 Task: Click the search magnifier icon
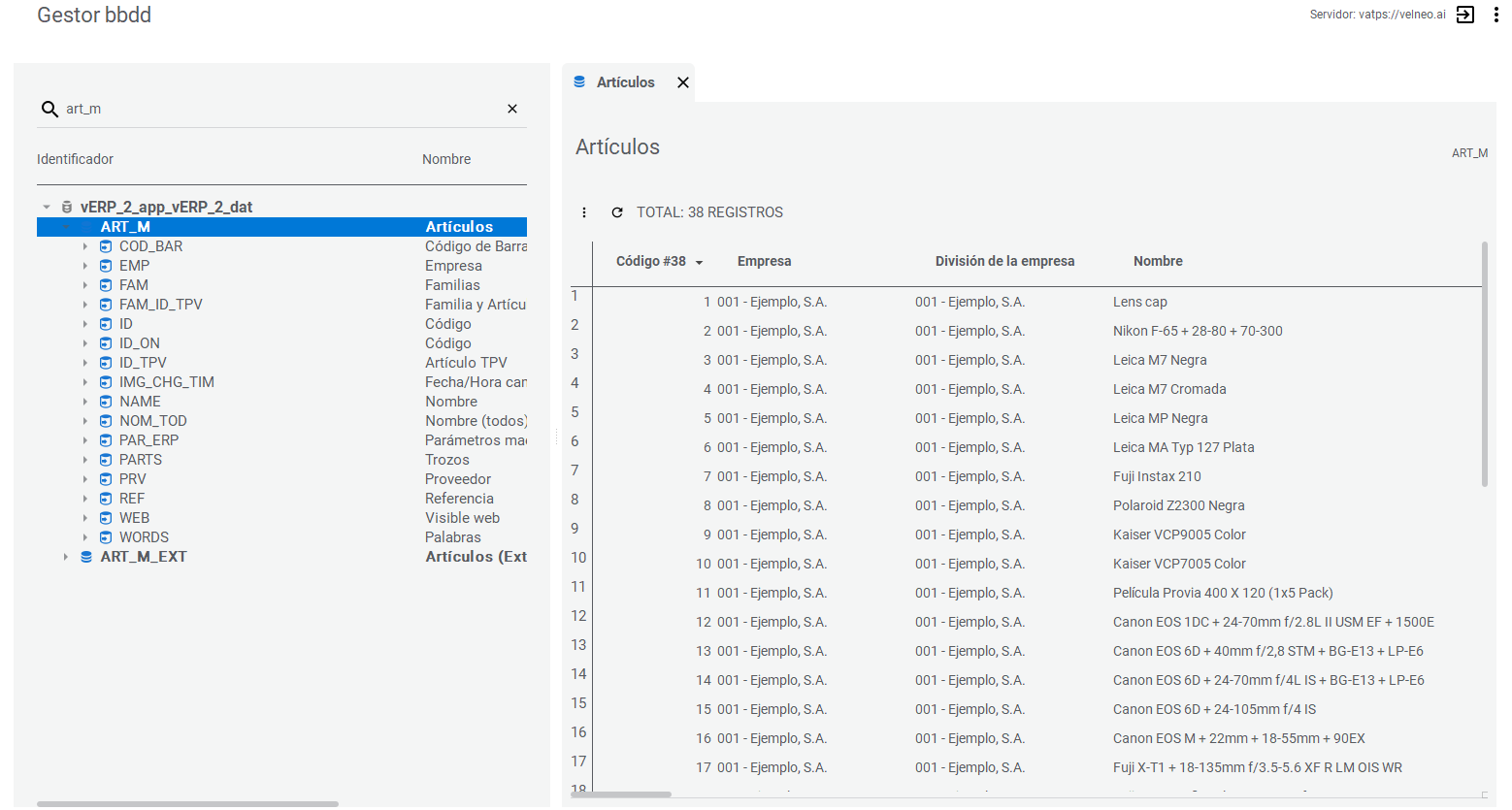49,109
